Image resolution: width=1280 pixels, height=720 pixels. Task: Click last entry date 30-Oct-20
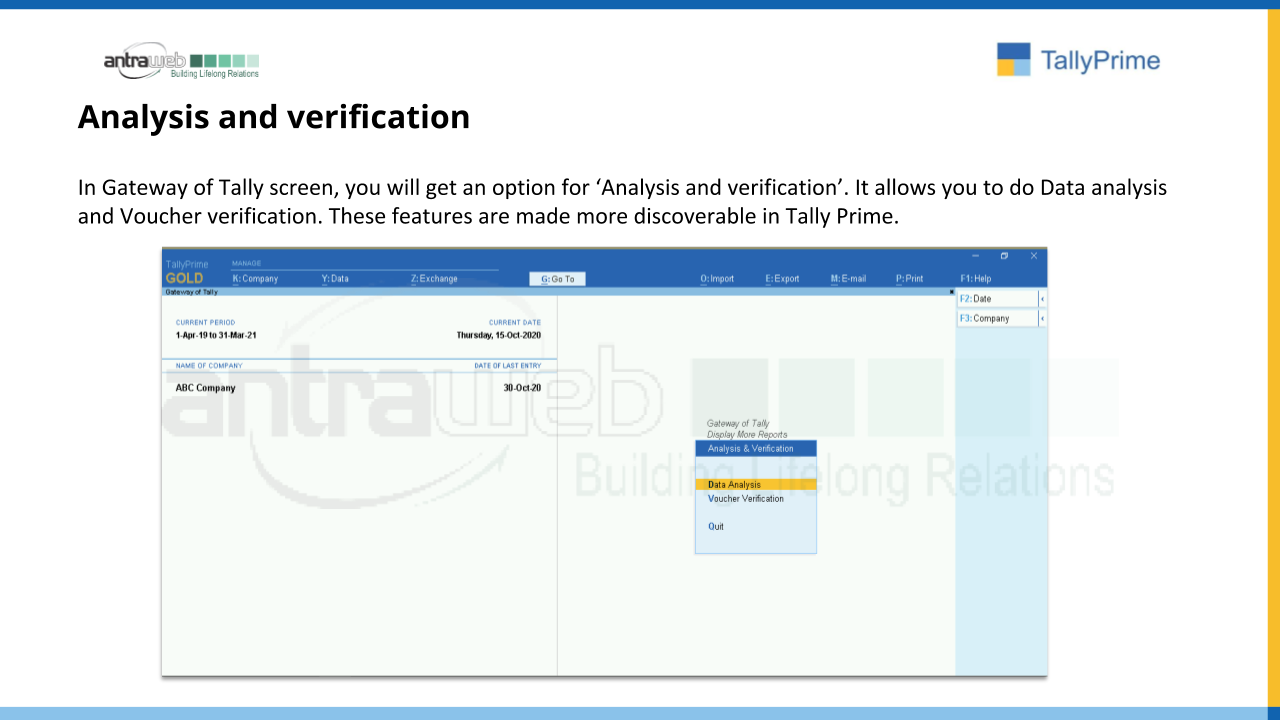[x=522, y=388]
